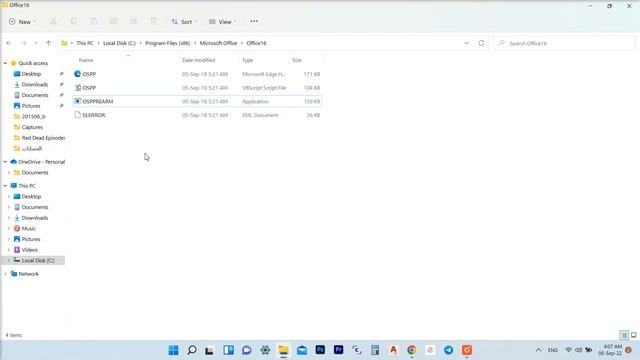Image resolution: width=640 pixels, height=360 pixels.
Task: Open the See more ellipsis menu
Action: pyautogui.click(x=254, y=21)
